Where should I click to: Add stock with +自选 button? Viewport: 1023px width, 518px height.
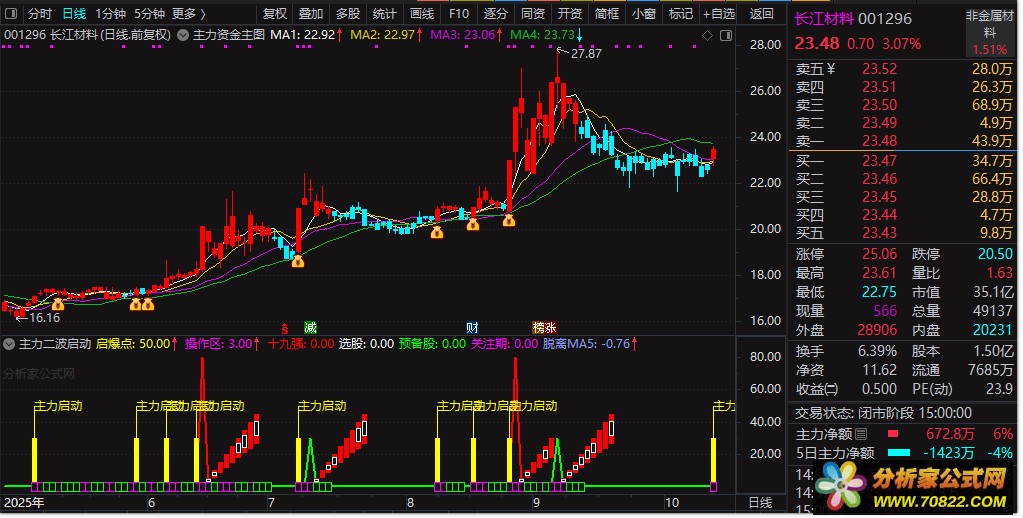pos(718,14)
